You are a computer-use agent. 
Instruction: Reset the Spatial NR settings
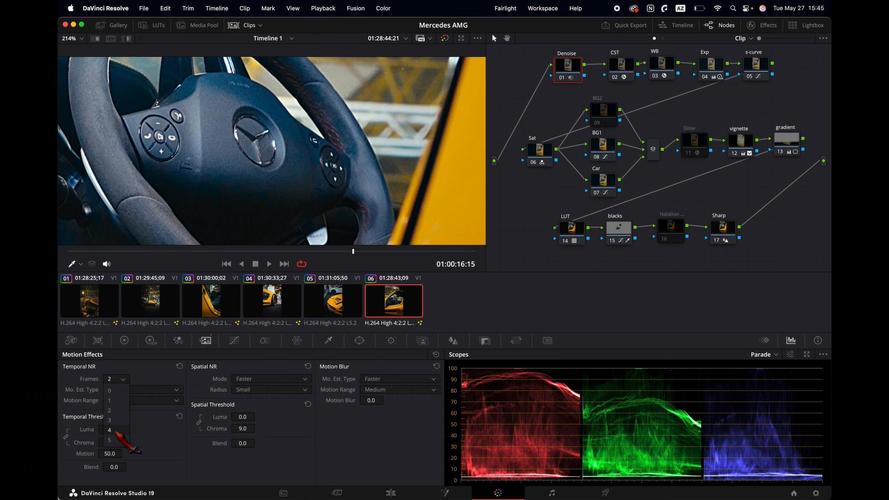tap(308, 366)
